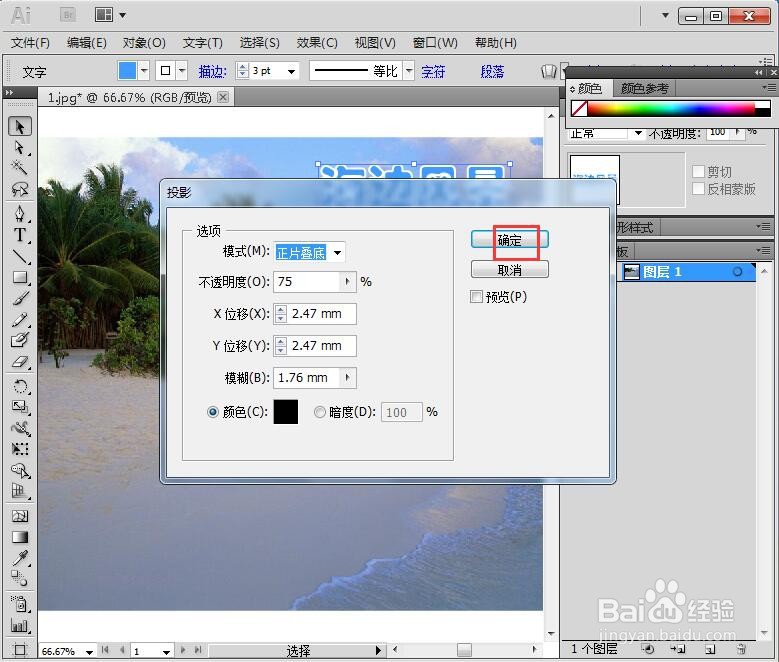Open the 效果(C) menu
The height and width of the screenshot is (662, 779).
click(x=317, y=43)
